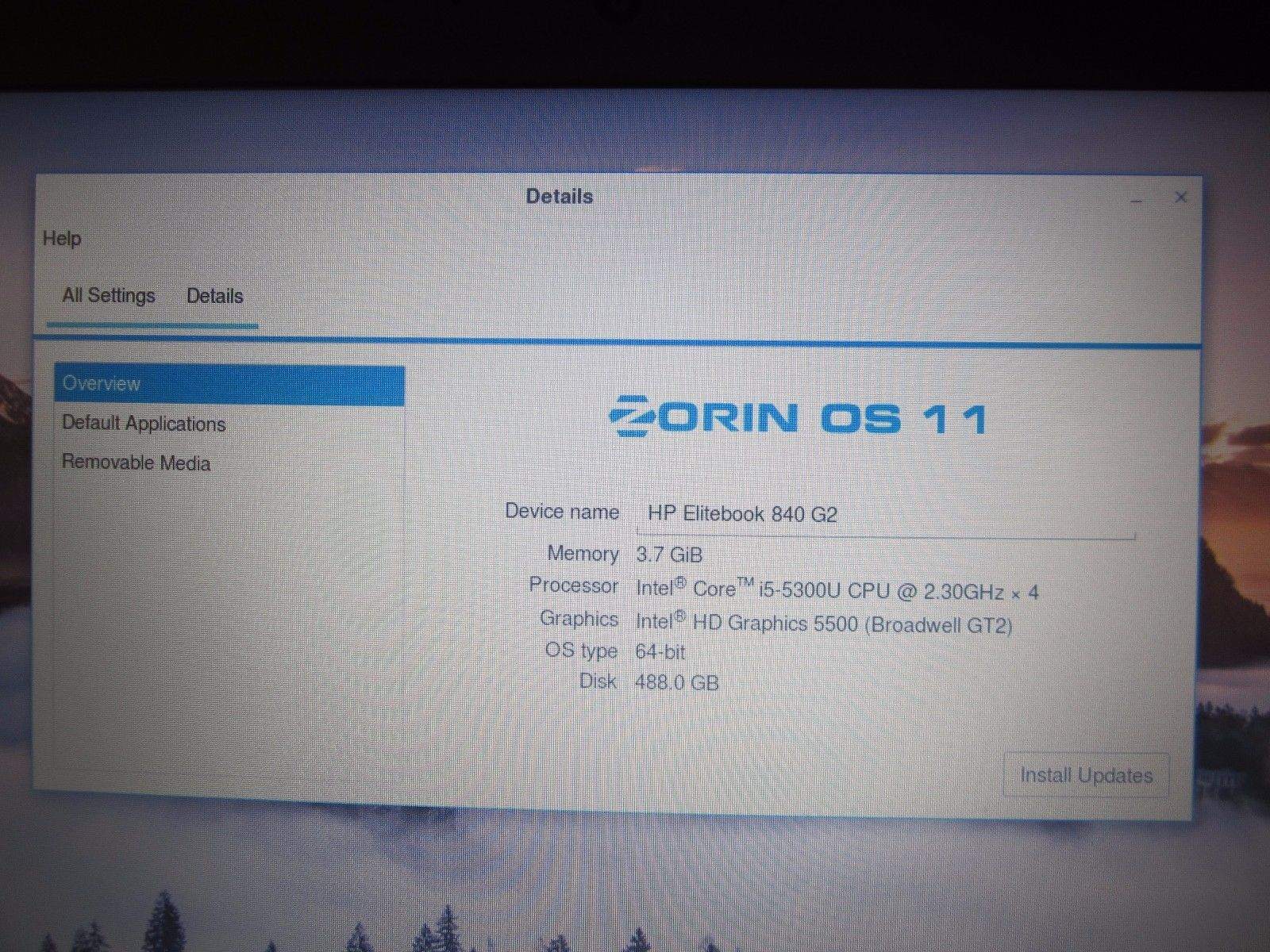Click the Graphics label
This screenshot has height=952, width=1270.
click(x=579, y=619)
